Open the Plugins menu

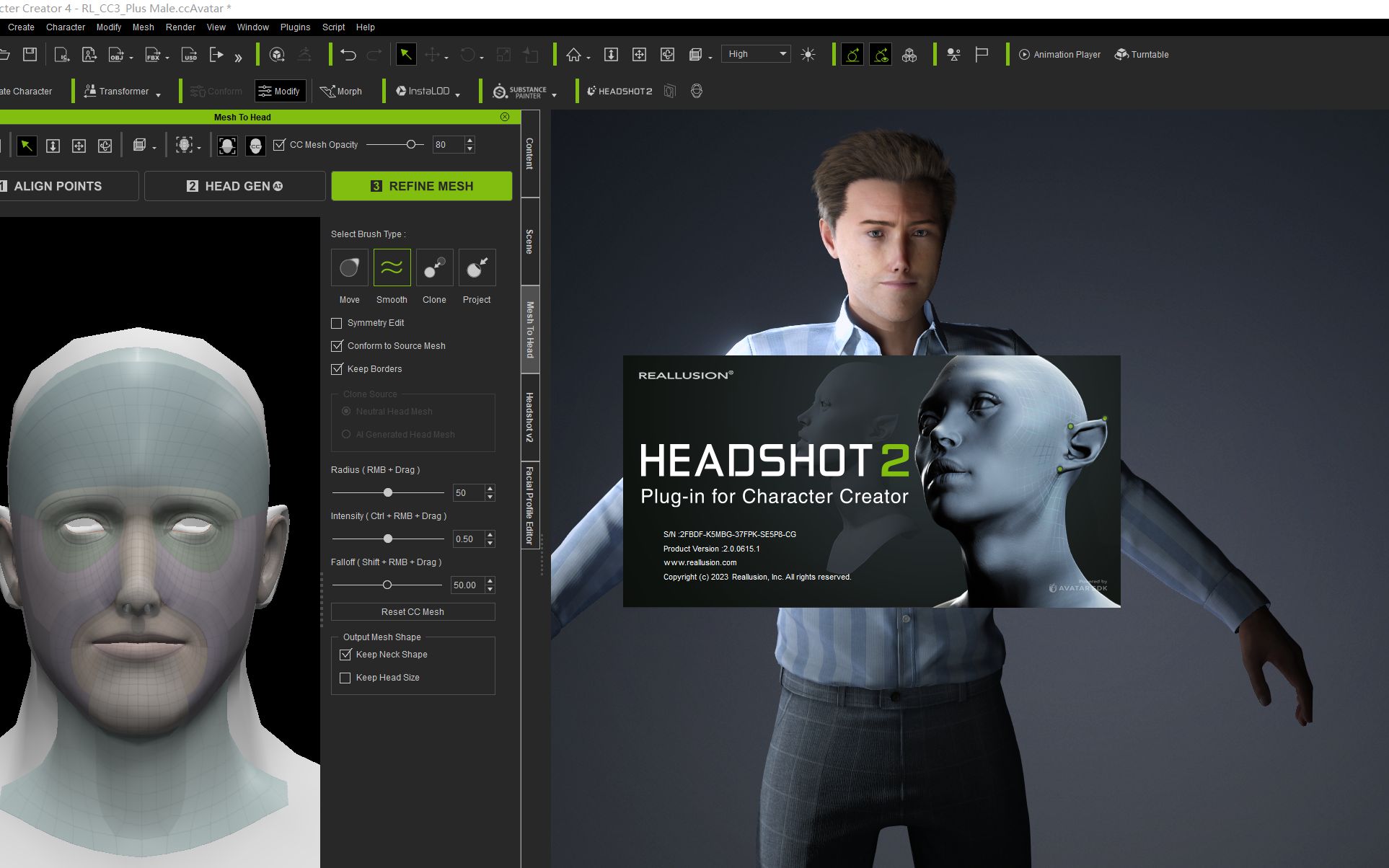click(x=295, y=27)
